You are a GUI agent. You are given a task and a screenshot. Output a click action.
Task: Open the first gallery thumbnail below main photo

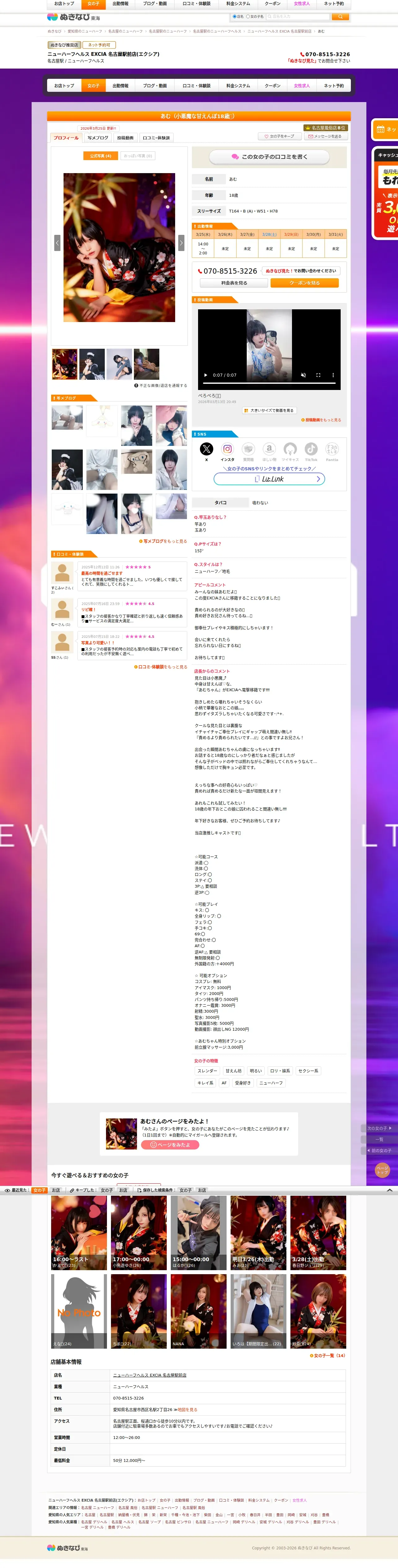64,364
